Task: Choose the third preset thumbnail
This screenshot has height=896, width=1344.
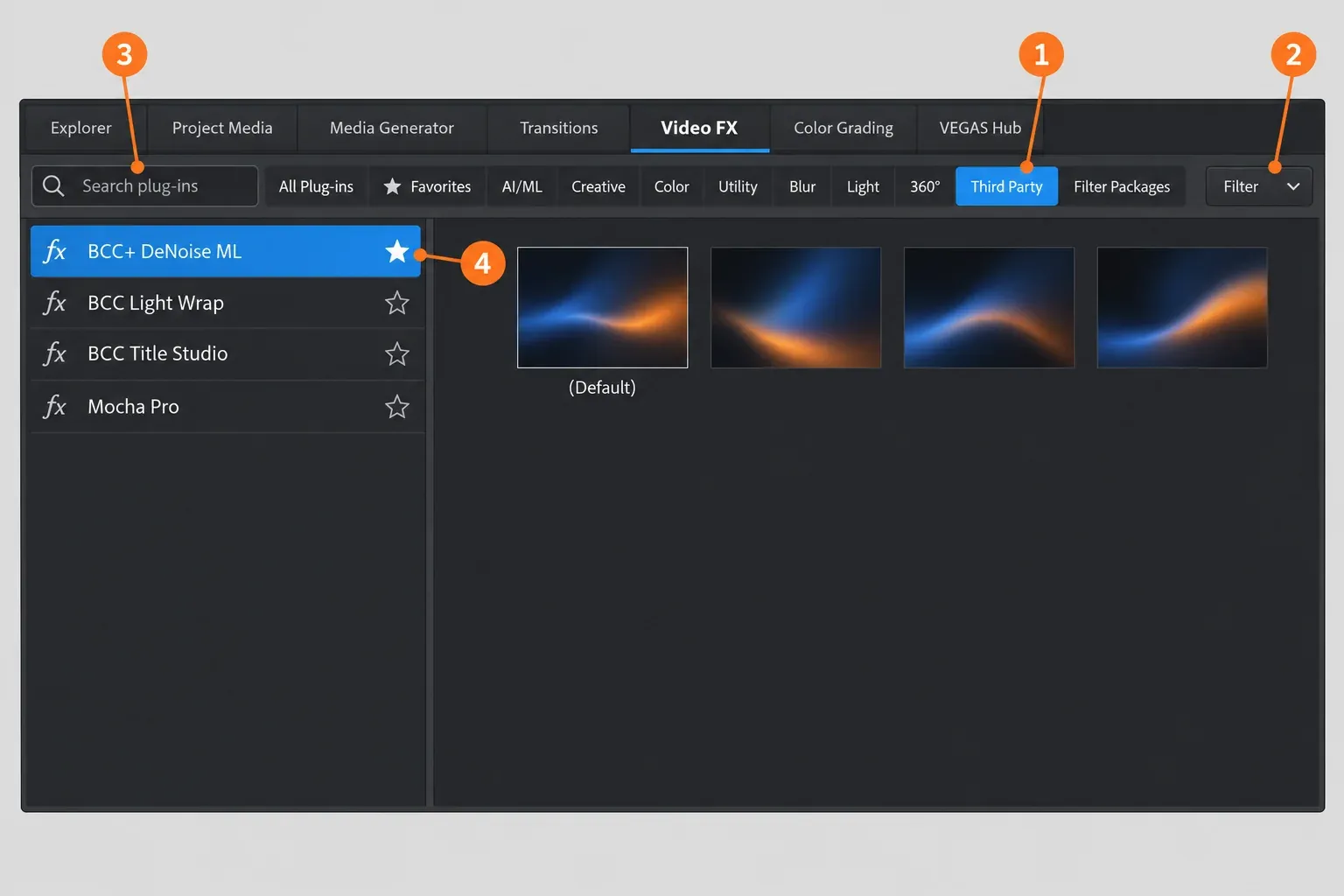Action: (989, 307)
